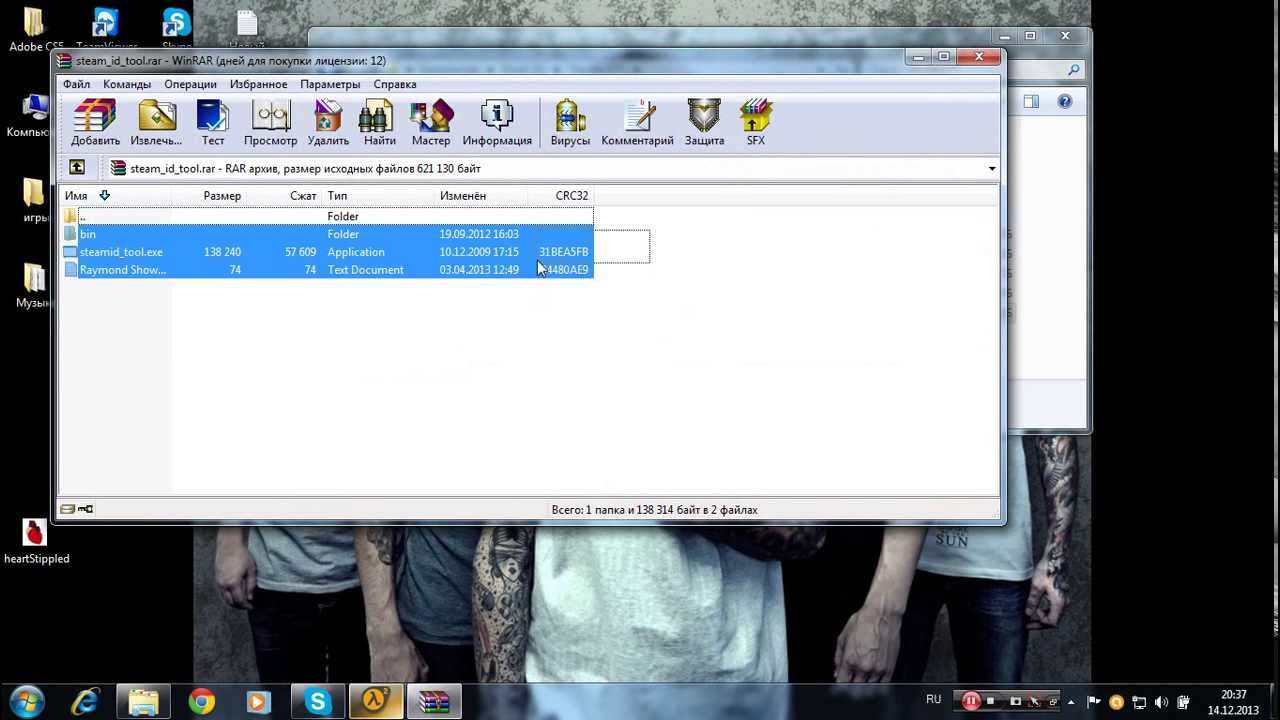Click search icon in background window
The image size is (1280, 720).
click(x=1073, y=70)
